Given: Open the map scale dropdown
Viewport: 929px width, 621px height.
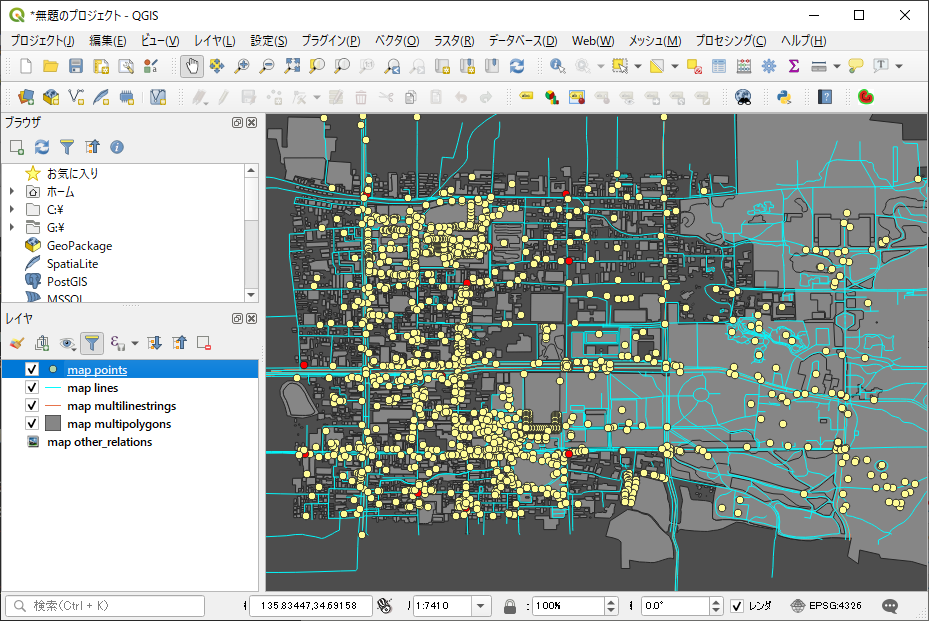Looking at the screenshot, I should [481, 606].
